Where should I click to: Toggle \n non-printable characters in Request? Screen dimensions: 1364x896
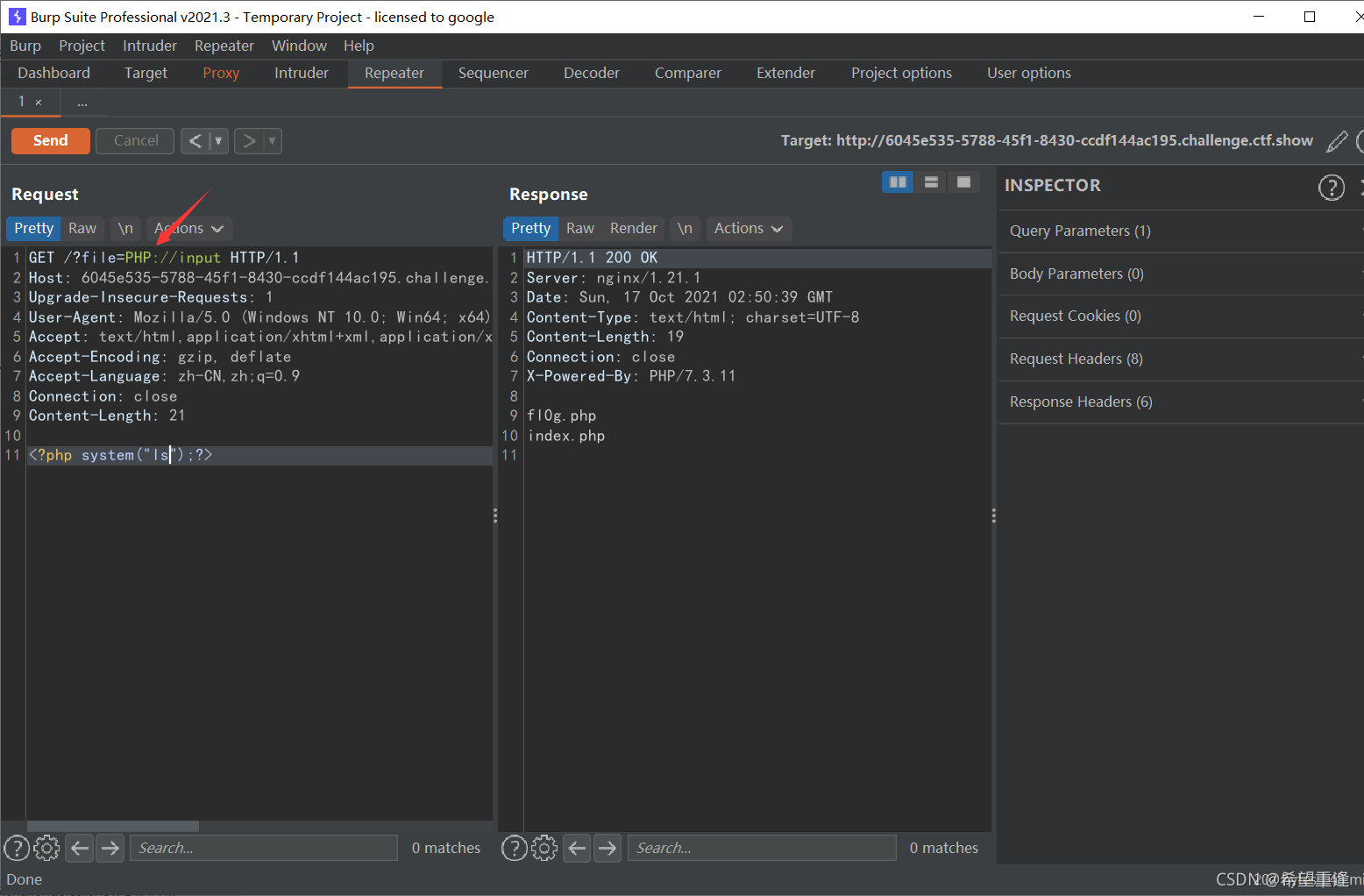(125, 228)
